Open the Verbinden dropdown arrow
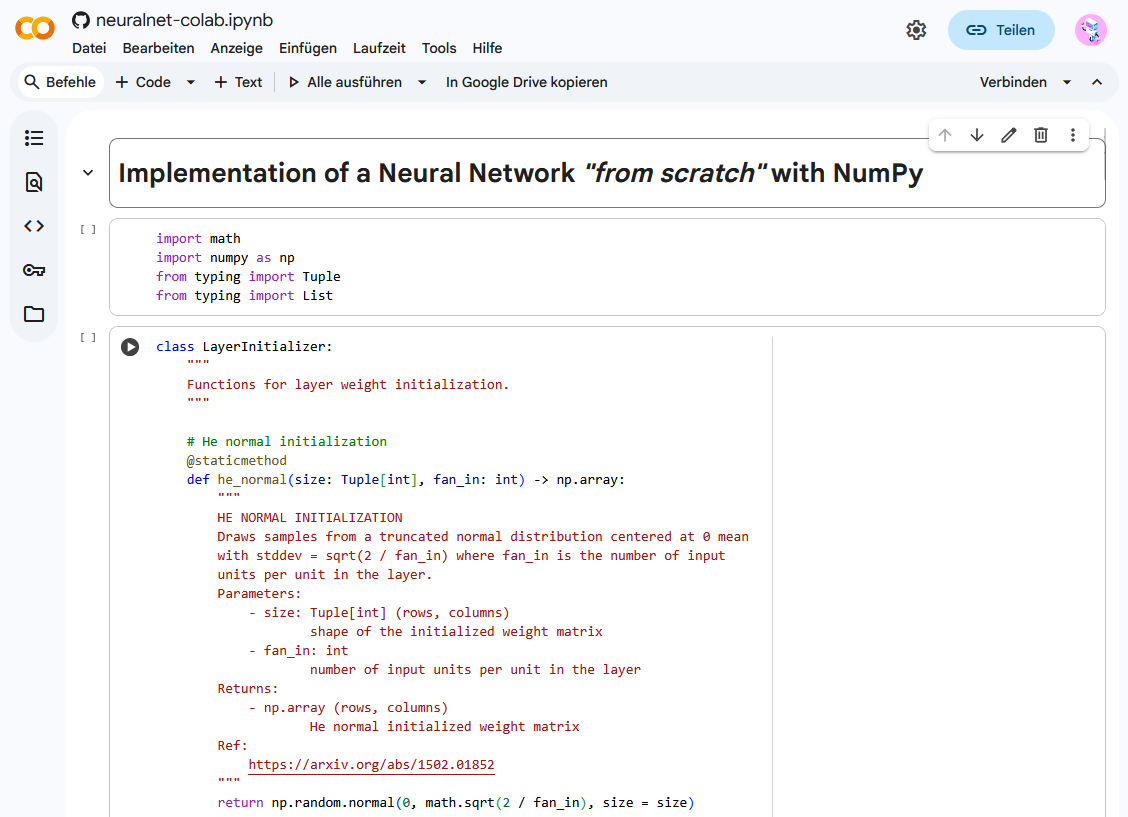Image resolution: width=1128 pixels, height=817 pixels. pyautogui.click(x=1067, y=82)
